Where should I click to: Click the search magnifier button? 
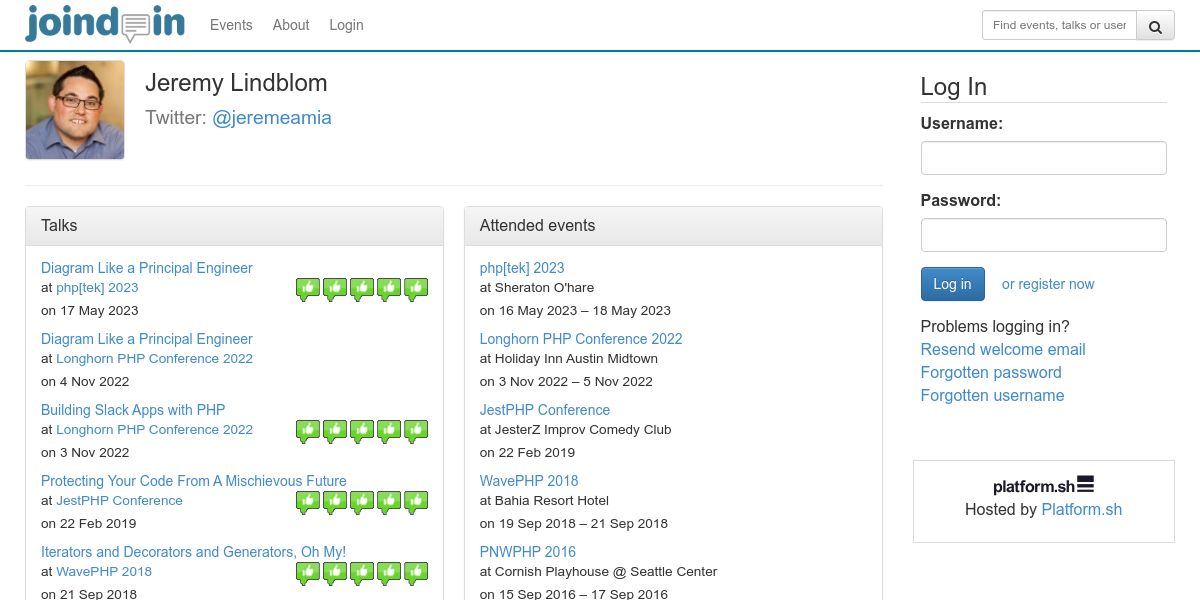click(x=1155, y=26)
